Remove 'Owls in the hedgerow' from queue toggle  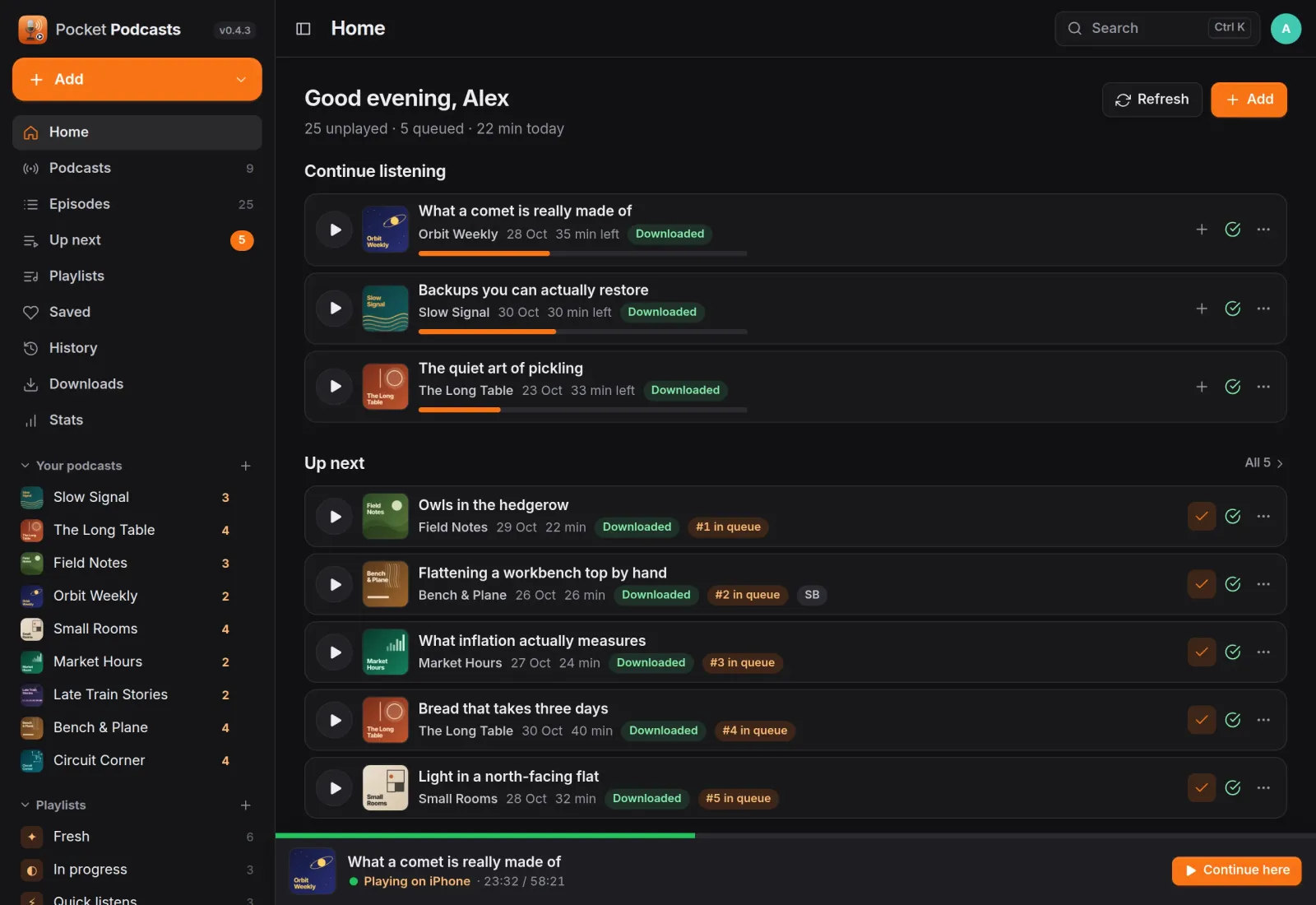(1202, 517)
